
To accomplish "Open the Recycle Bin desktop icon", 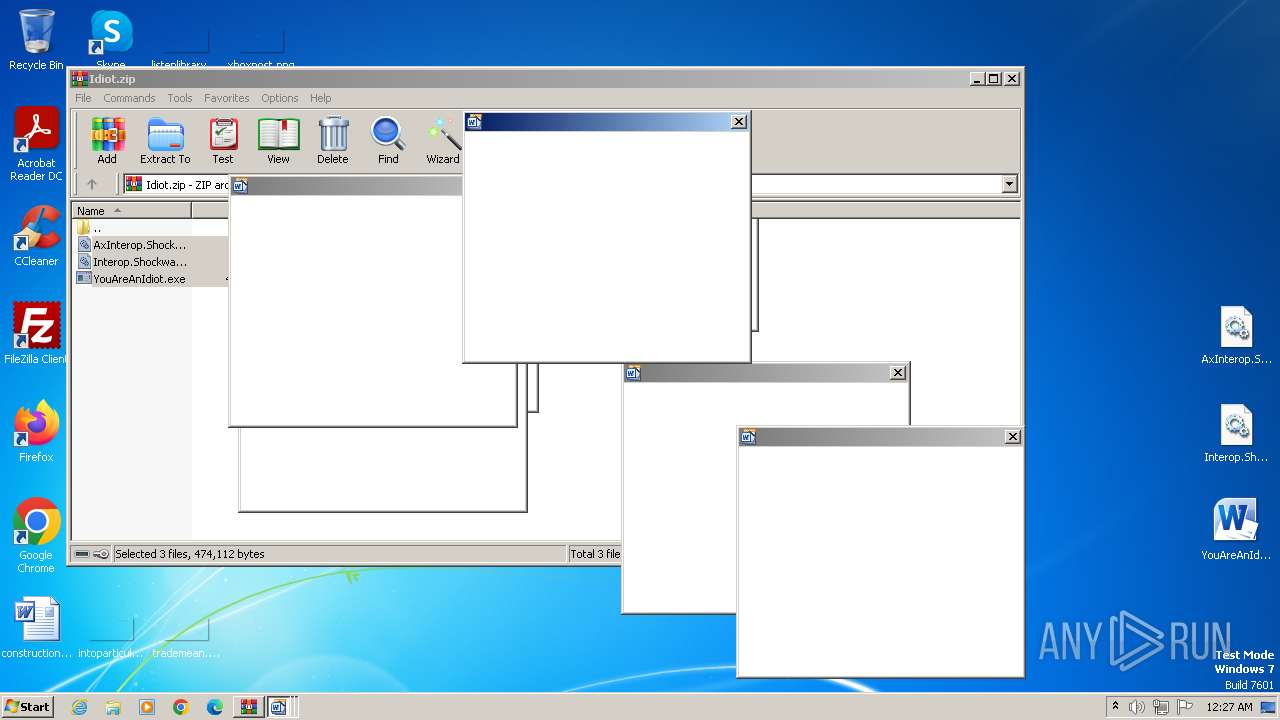I will (x=36, y=40).
